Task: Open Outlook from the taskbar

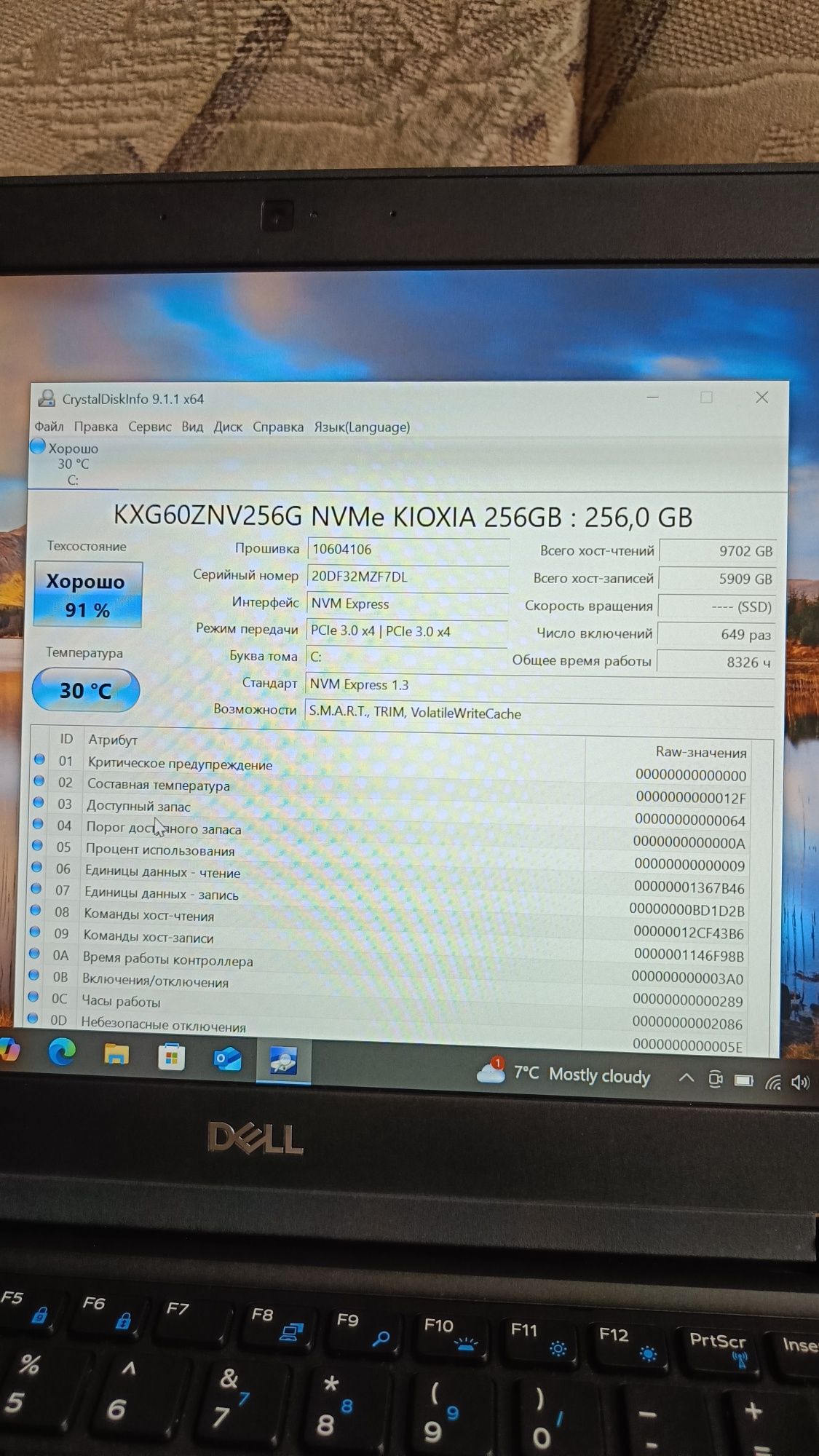Action: 227,1058
